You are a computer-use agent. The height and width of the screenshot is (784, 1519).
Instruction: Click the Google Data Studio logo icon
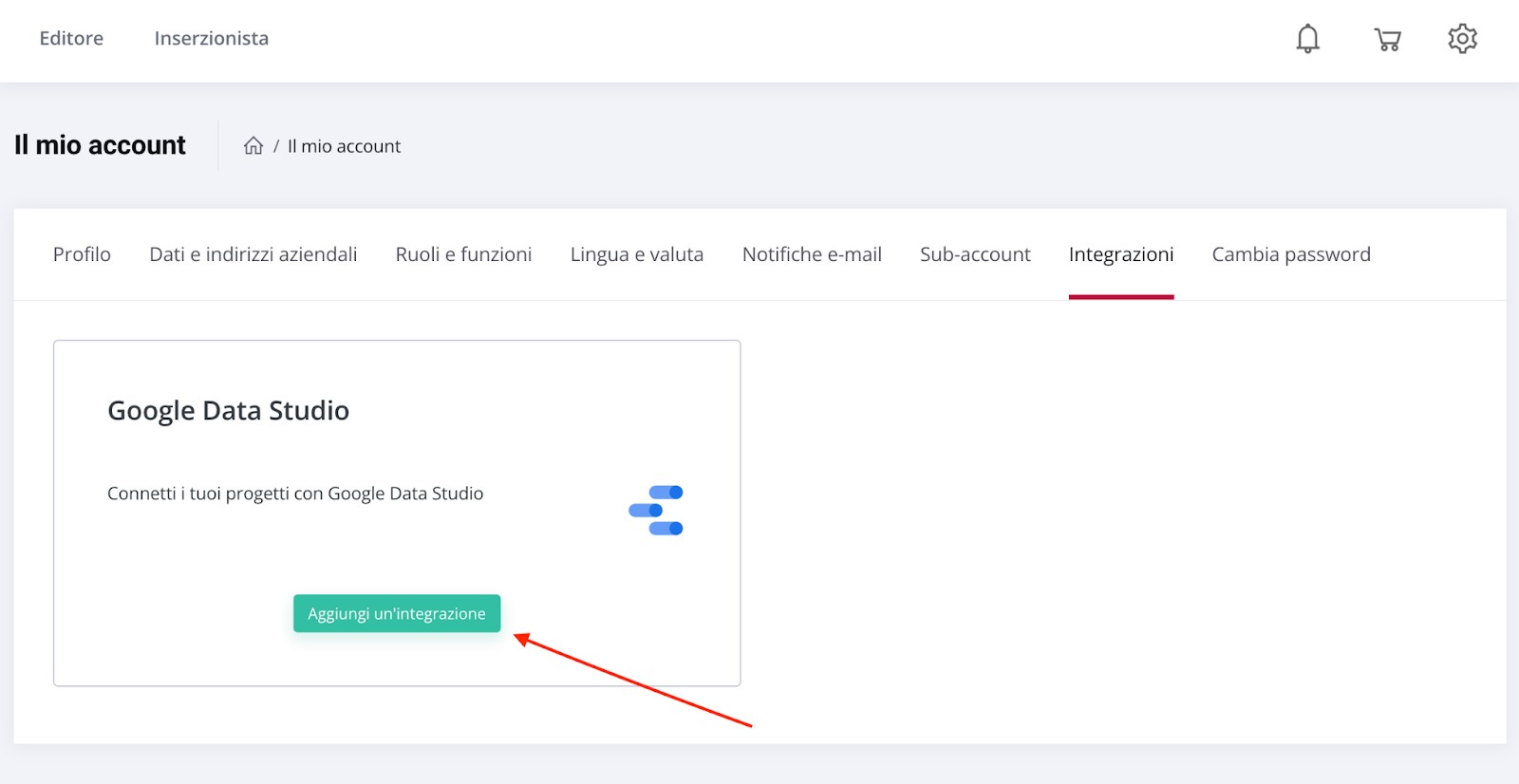656,511
